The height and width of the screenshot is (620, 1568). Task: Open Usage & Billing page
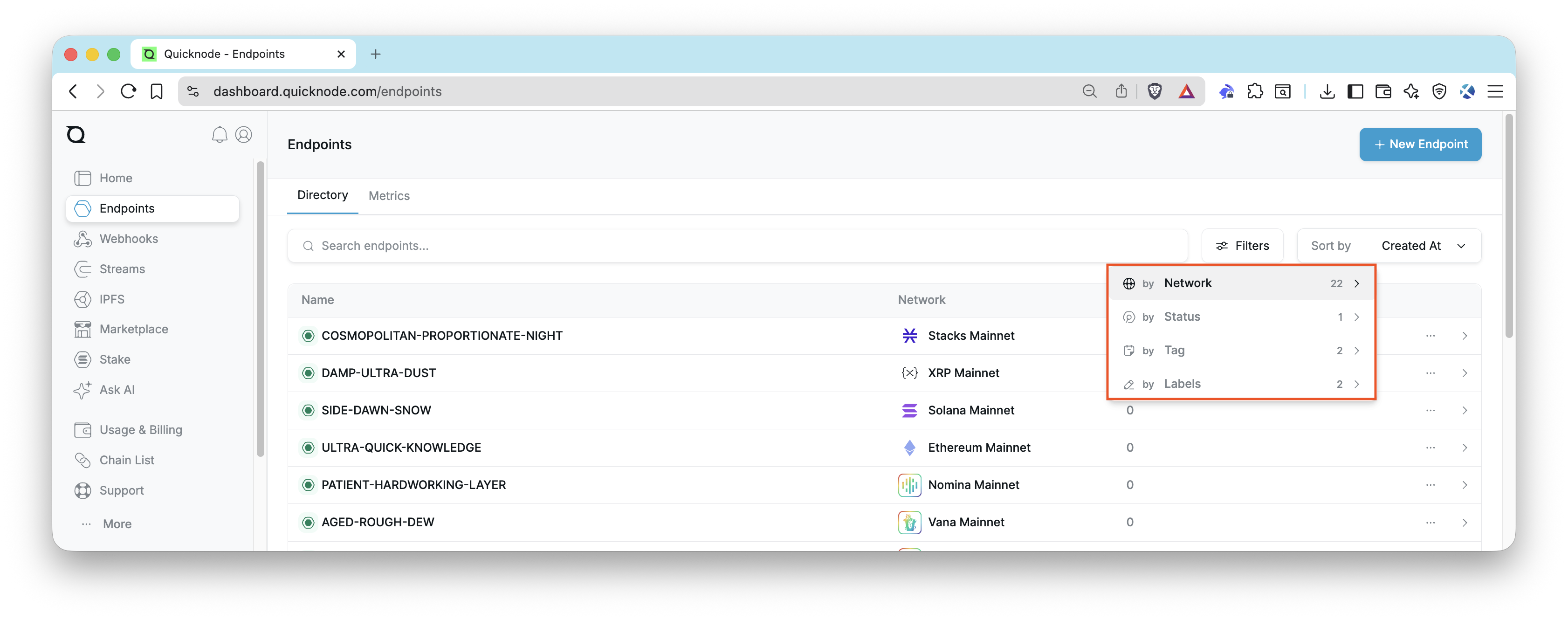pos(141,429)
